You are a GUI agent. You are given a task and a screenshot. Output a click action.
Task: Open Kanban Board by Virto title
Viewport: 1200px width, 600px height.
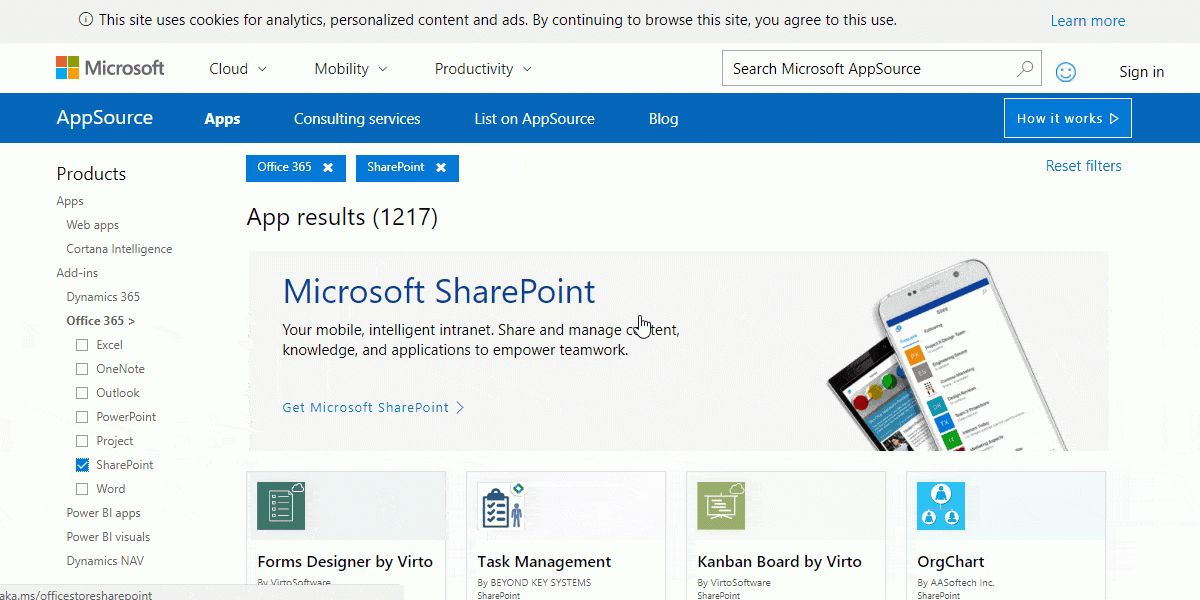pyautogui.click(x=779, y=562)
